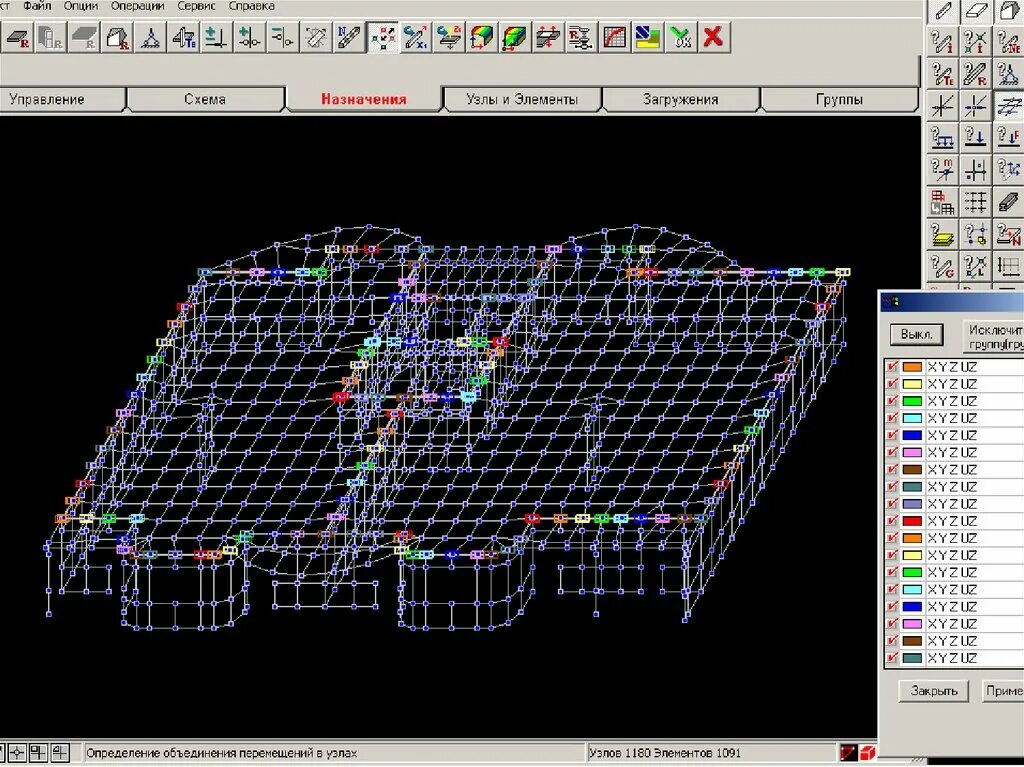Open the node supports triangle tool
Viewport: 1024px width, 767px height.
coord(150,37)
